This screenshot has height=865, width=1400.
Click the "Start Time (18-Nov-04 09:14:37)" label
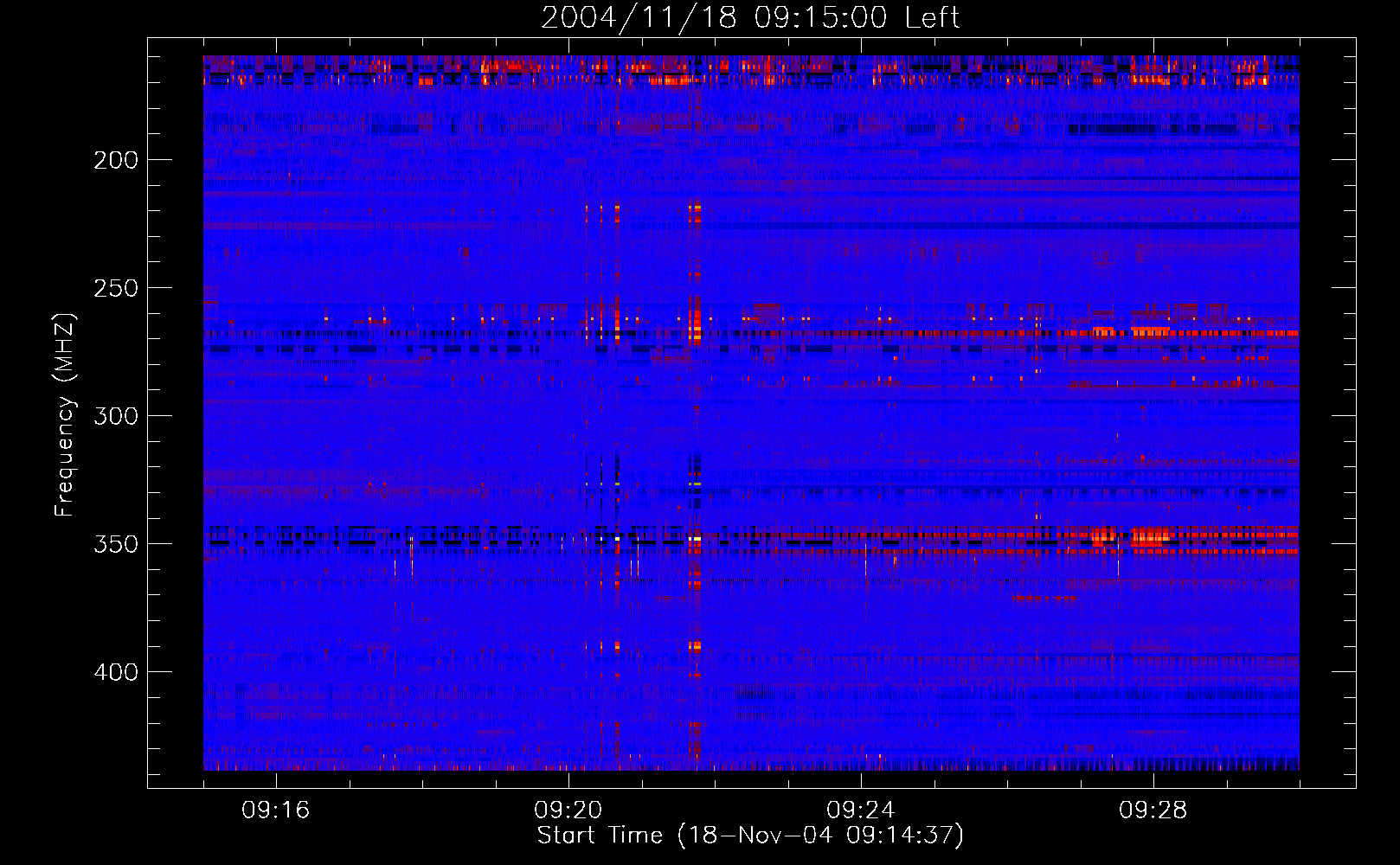click(750, 836)
